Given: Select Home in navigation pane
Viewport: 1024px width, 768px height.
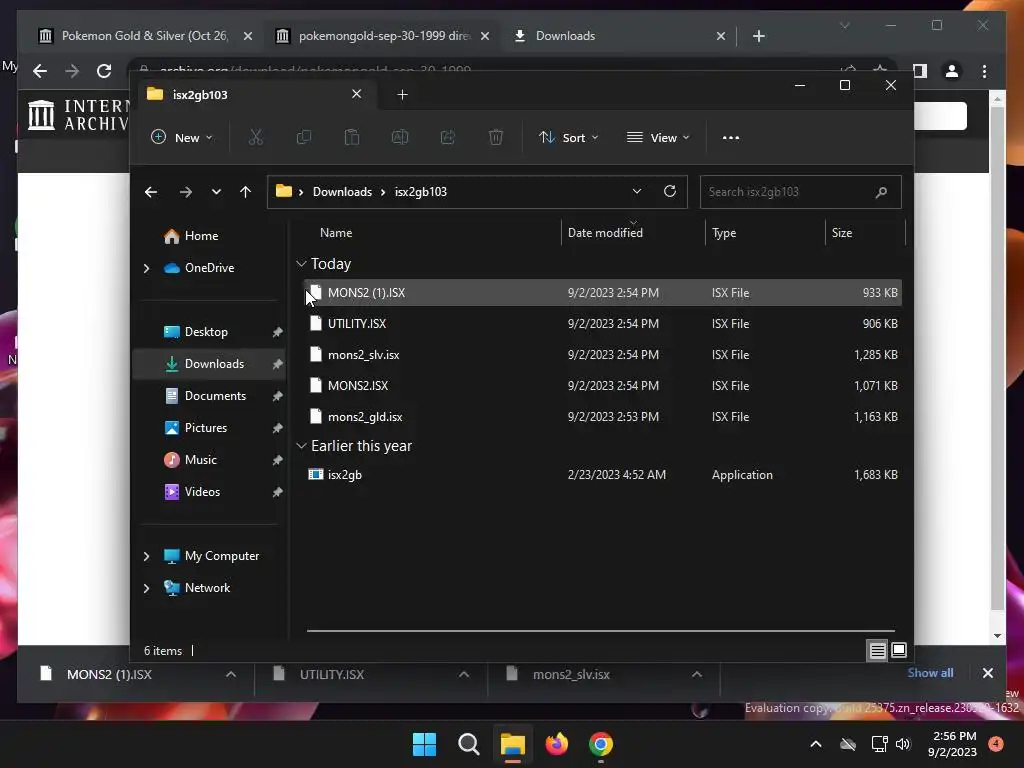Looking at the screenshot, I should (201, 236).
